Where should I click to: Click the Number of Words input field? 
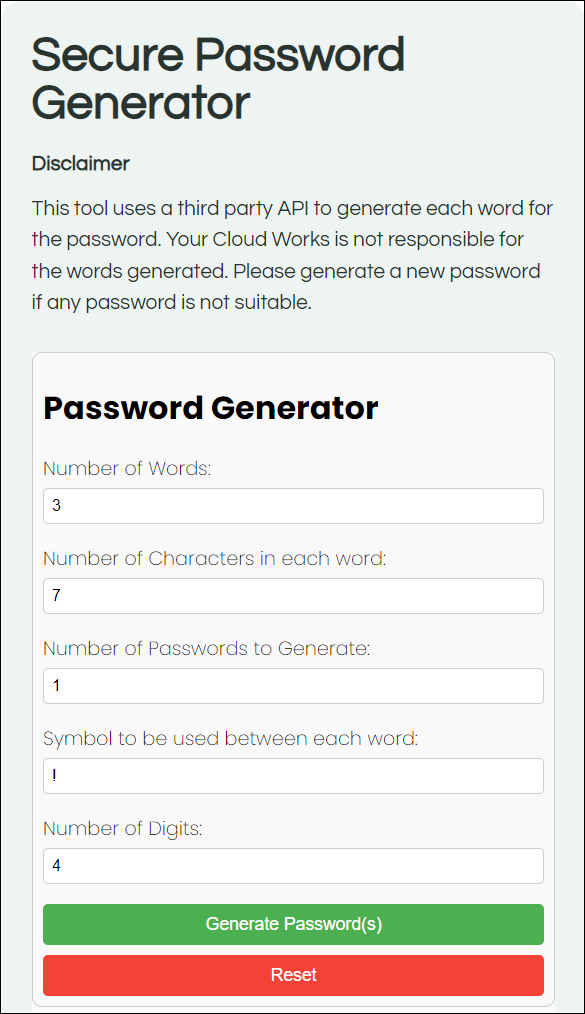pos(293,506)
